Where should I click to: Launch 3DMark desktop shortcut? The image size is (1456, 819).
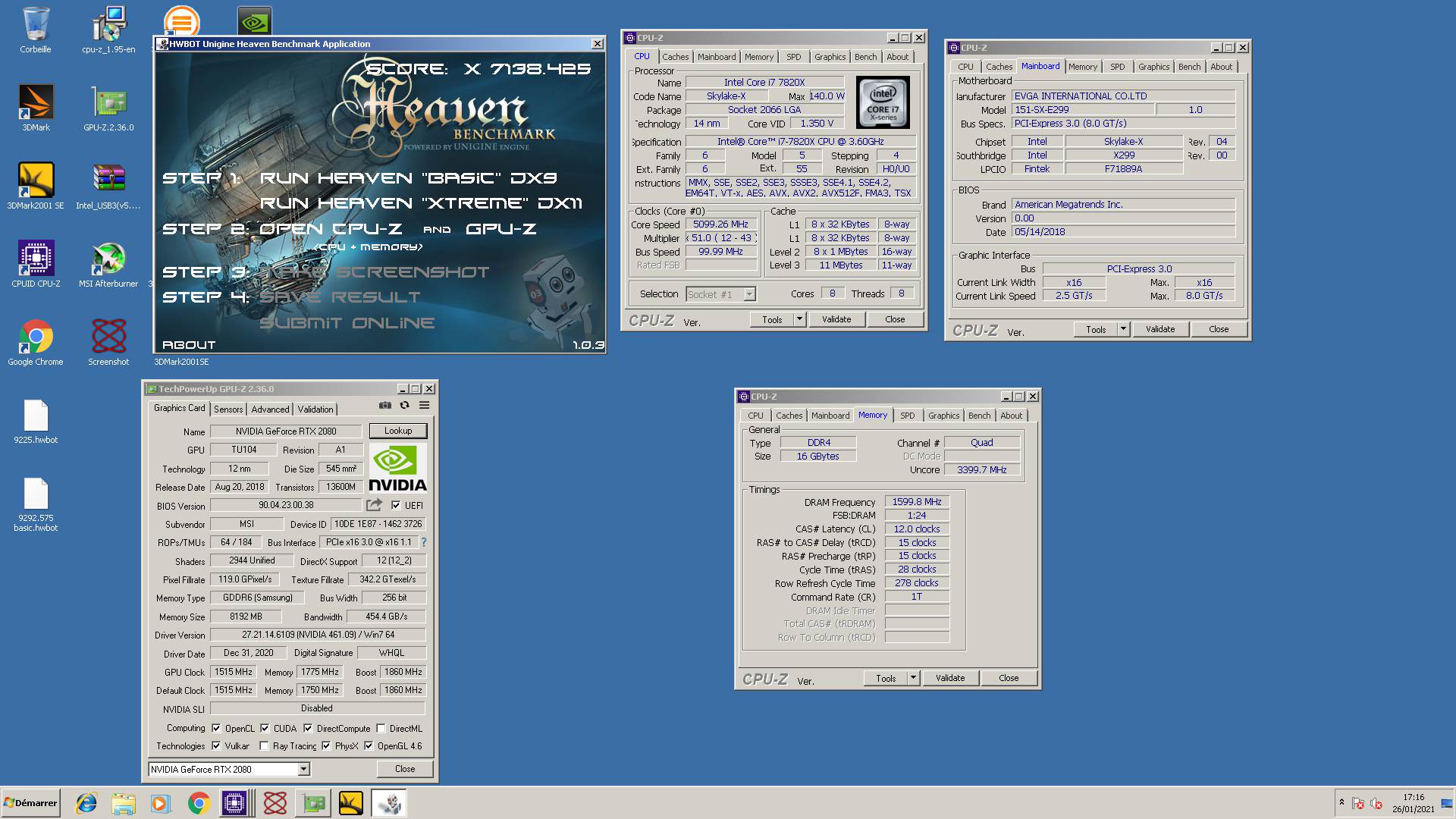point(36,108)
